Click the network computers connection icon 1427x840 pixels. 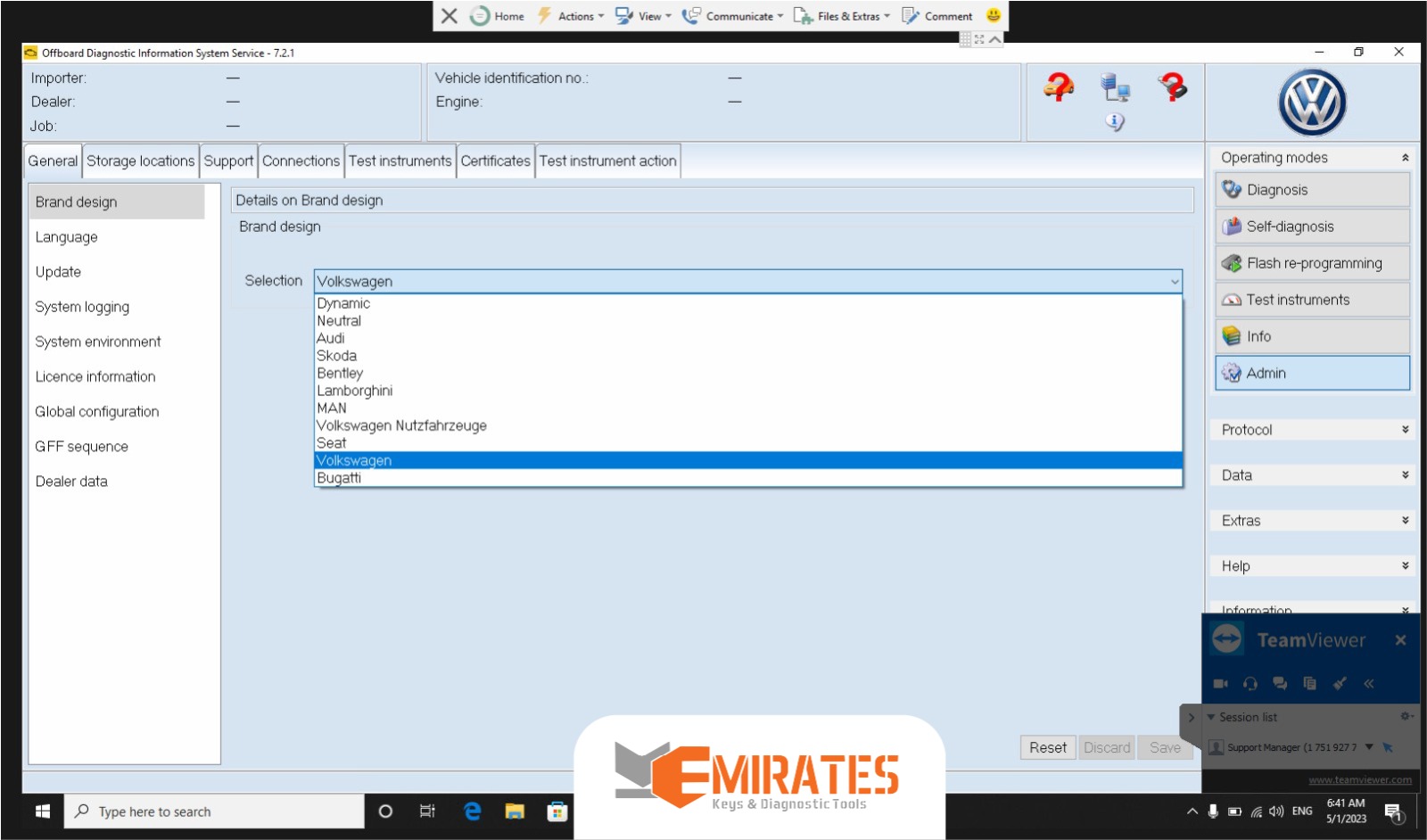click(1115, 87)
